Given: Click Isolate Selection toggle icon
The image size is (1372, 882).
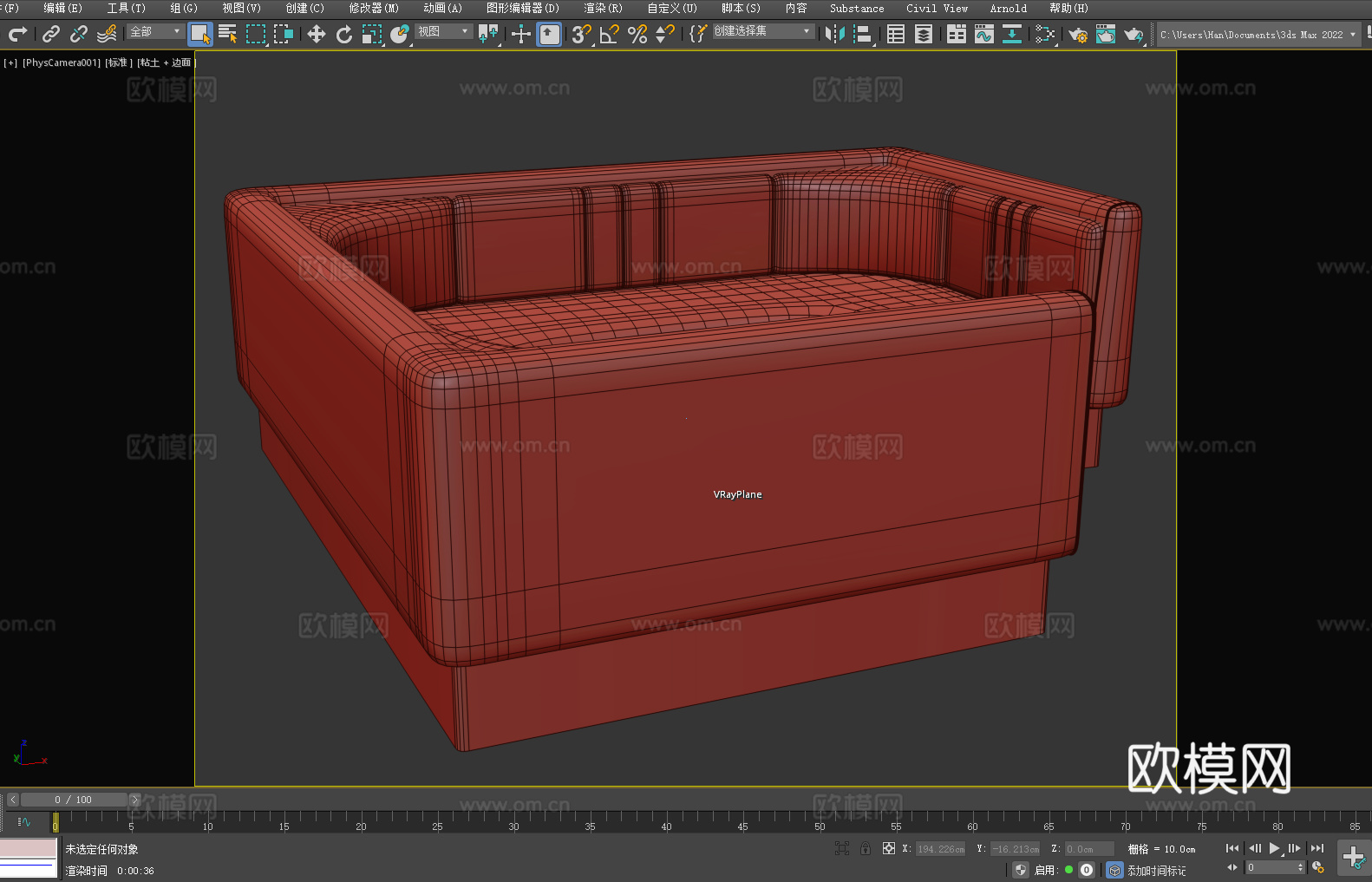Looking at the screenshot, I should coord(842,848).
